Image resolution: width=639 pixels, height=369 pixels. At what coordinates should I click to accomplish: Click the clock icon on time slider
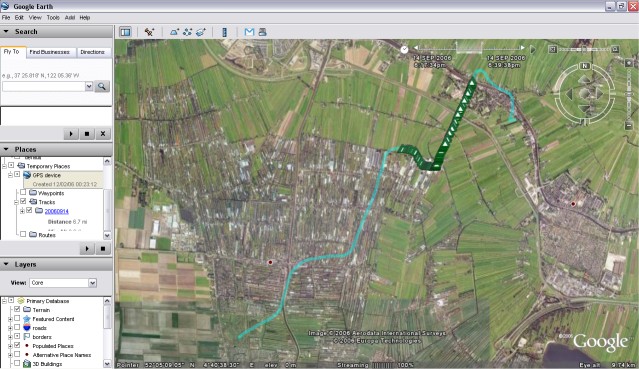point(404,50)
